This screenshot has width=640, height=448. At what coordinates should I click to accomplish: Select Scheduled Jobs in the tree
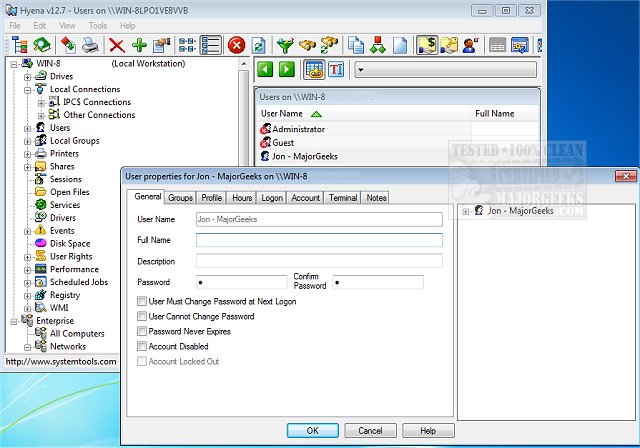(x=79, y=282)
